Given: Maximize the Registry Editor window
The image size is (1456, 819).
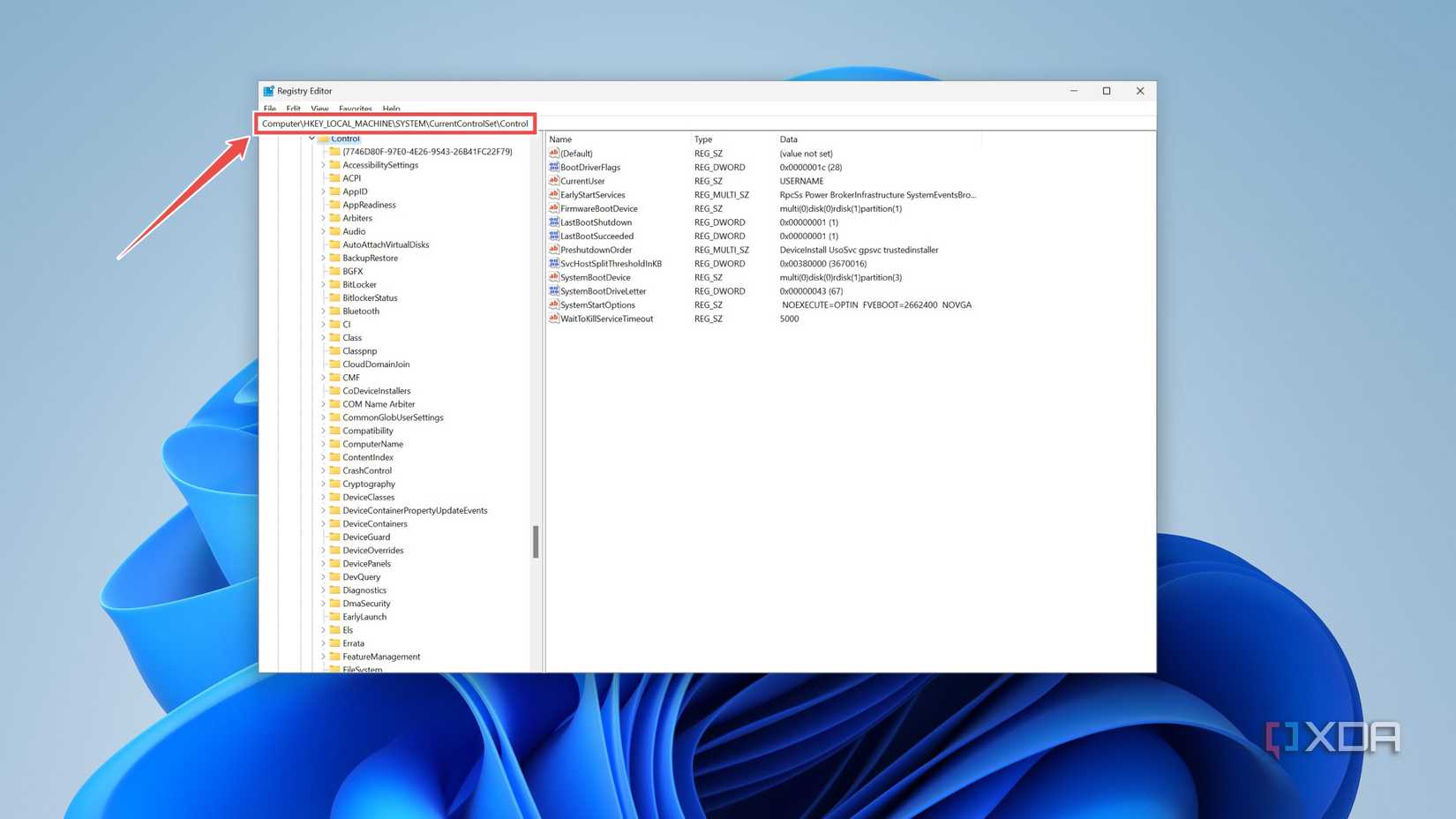Looking at the screenshot, I should 1107,91.
